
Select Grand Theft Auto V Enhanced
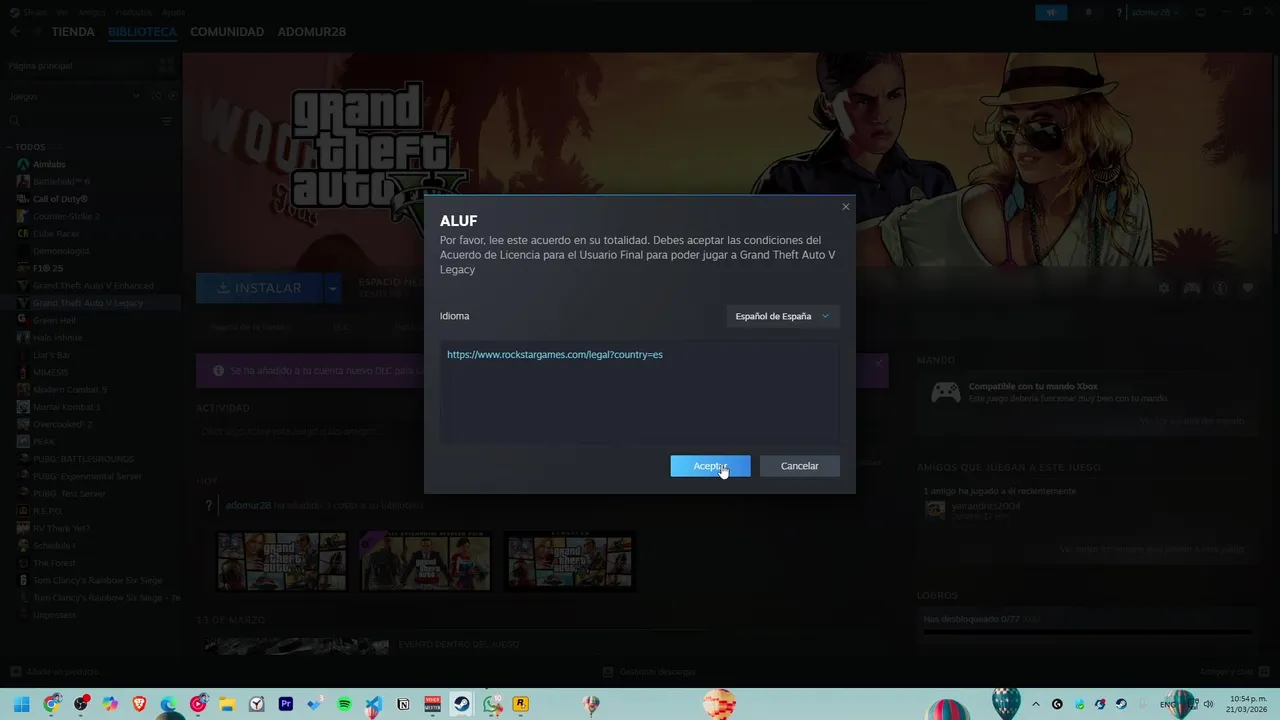pos(91,286)
